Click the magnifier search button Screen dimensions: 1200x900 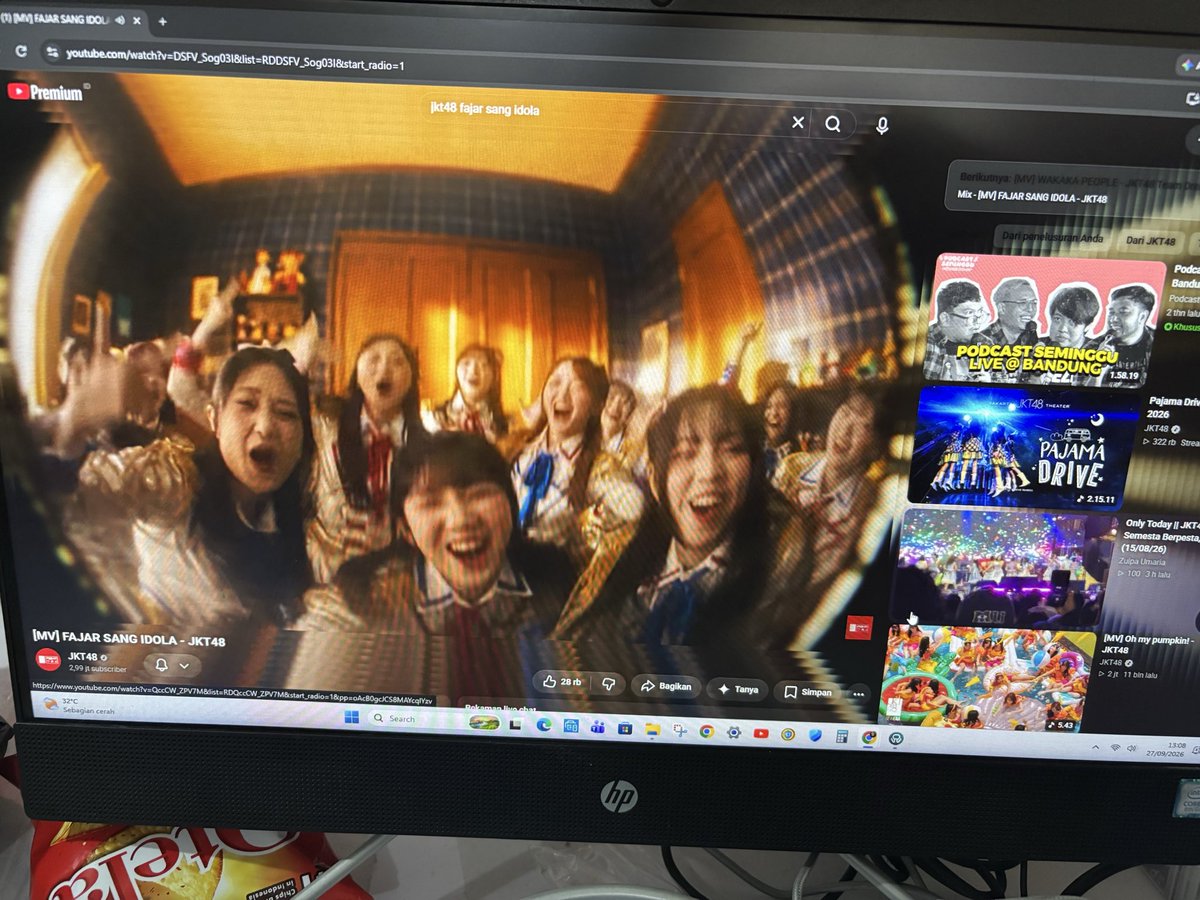[833, 124]
